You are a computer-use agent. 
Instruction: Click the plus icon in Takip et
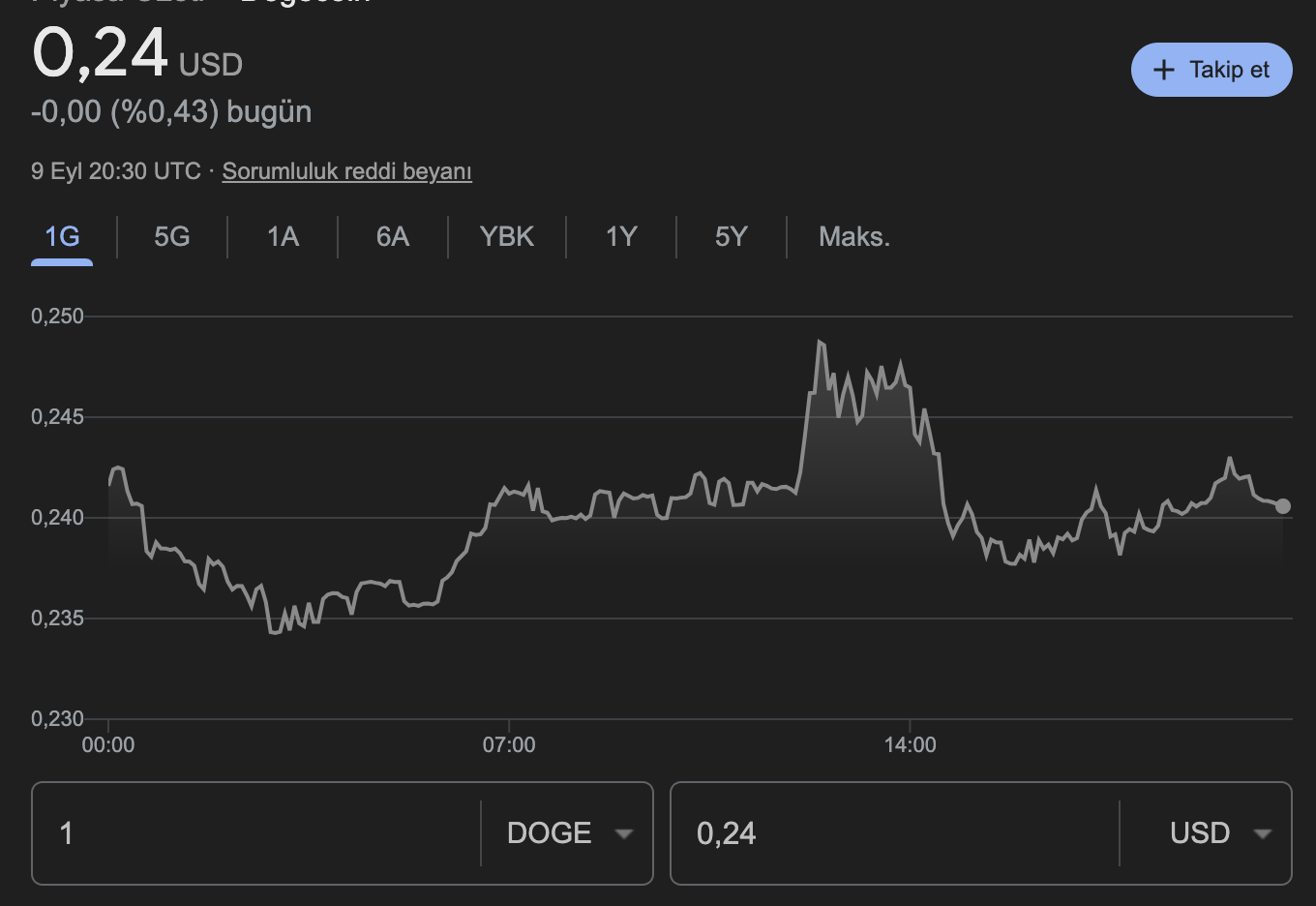(x=1164, y=70)
